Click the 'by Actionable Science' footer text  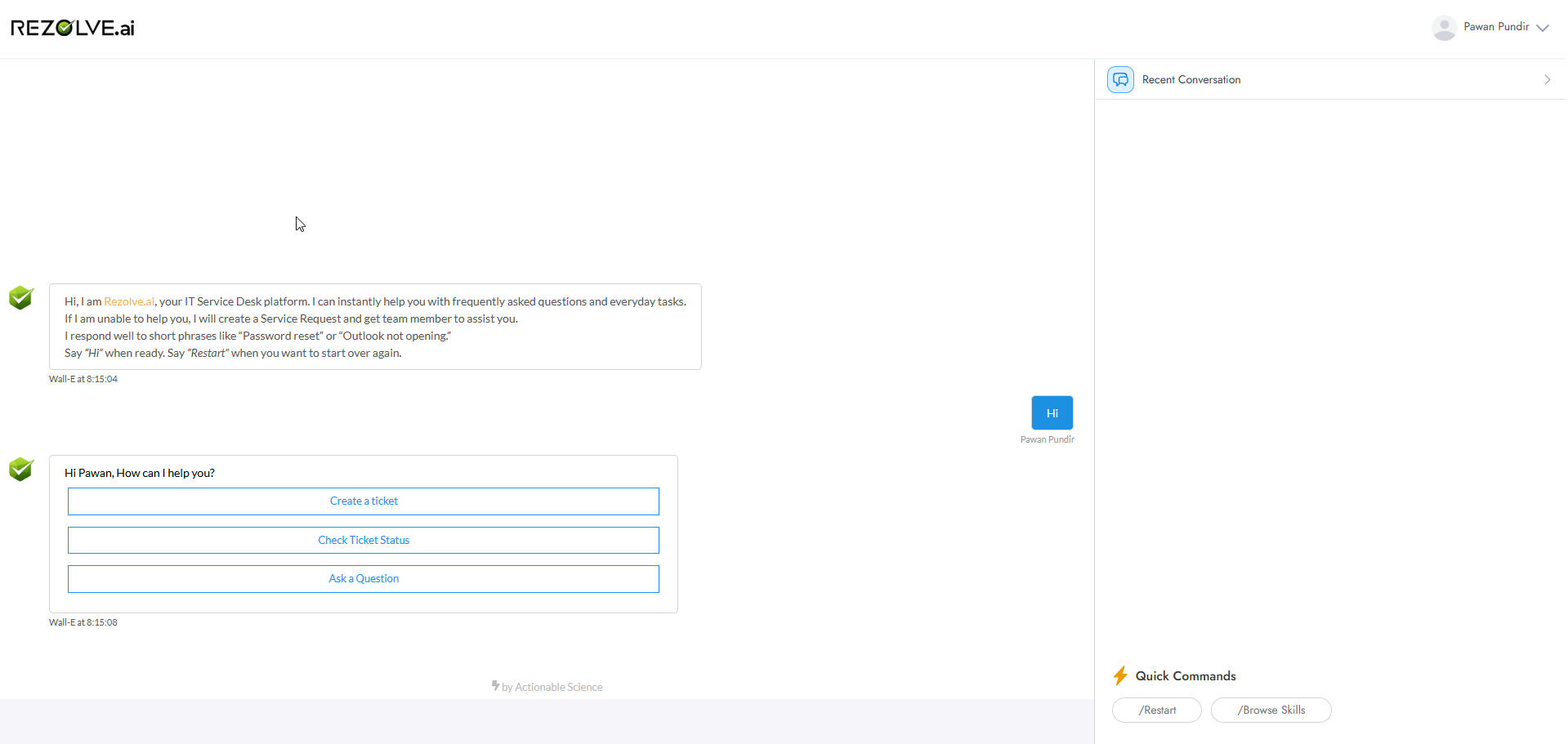(552, 687)
